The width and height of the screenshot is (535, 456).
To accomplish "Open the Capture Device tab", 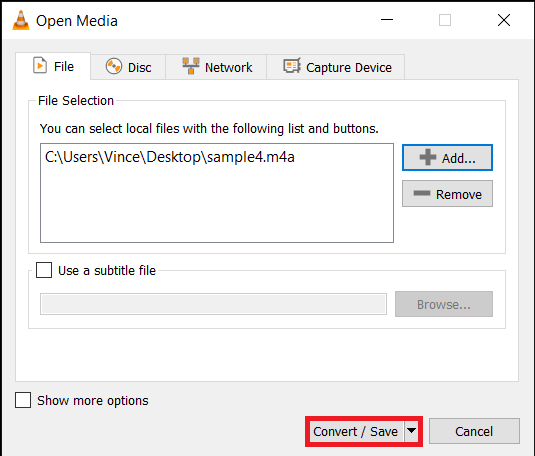I will pyautogui.click(x=336, y=67).
